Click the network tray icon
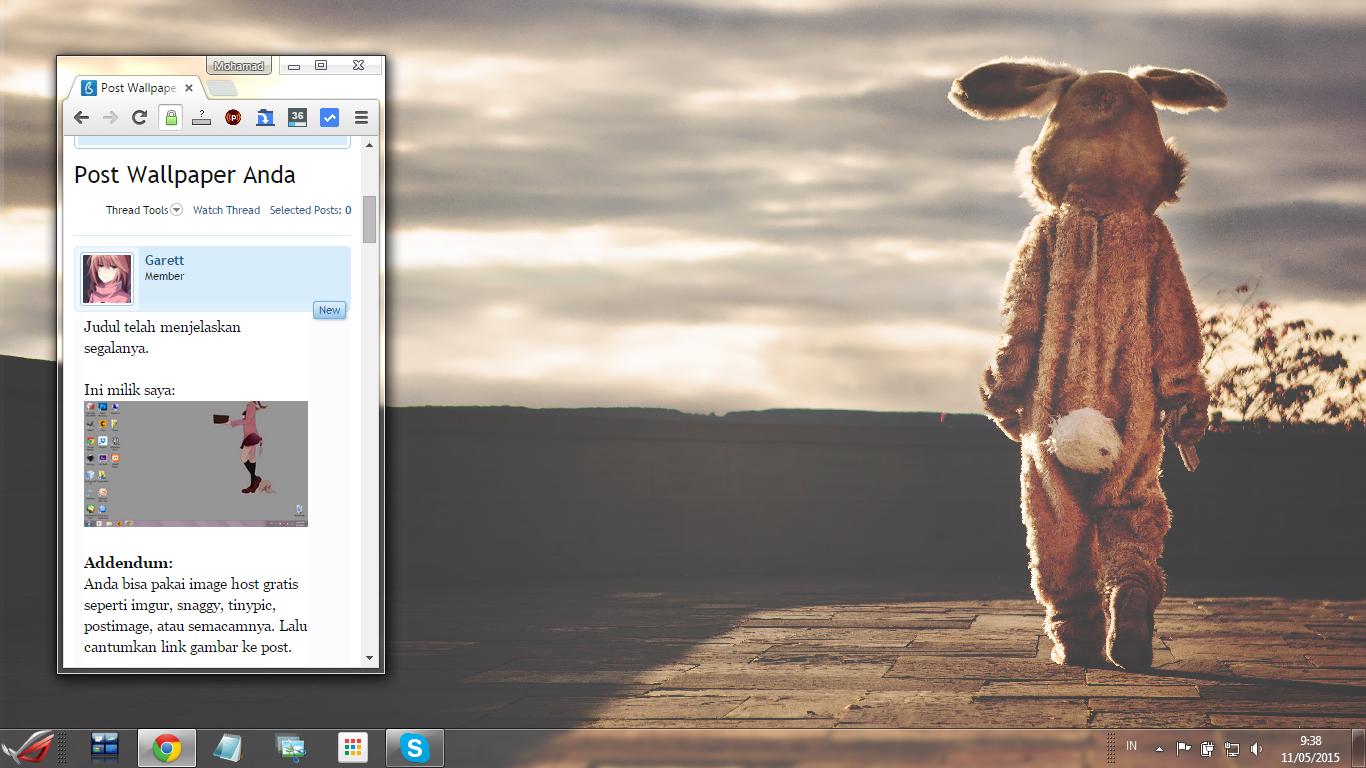This screenshot has height=768, width=1366. pyautogui.click(x=1232, y=748)
